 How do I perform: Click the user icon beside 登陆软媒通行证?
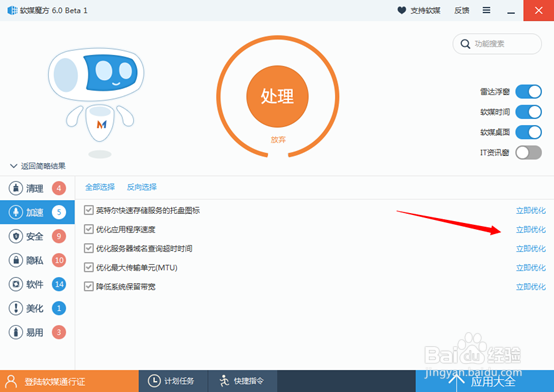(x=11, y=381)
